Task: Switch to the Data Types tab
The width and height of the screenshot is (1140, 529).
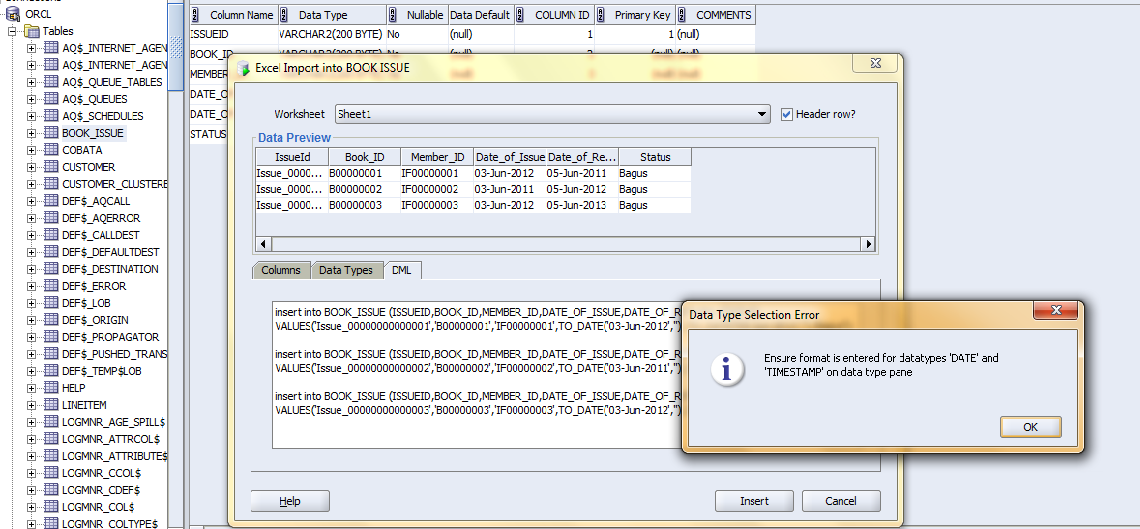Action: tap(345, 270)
